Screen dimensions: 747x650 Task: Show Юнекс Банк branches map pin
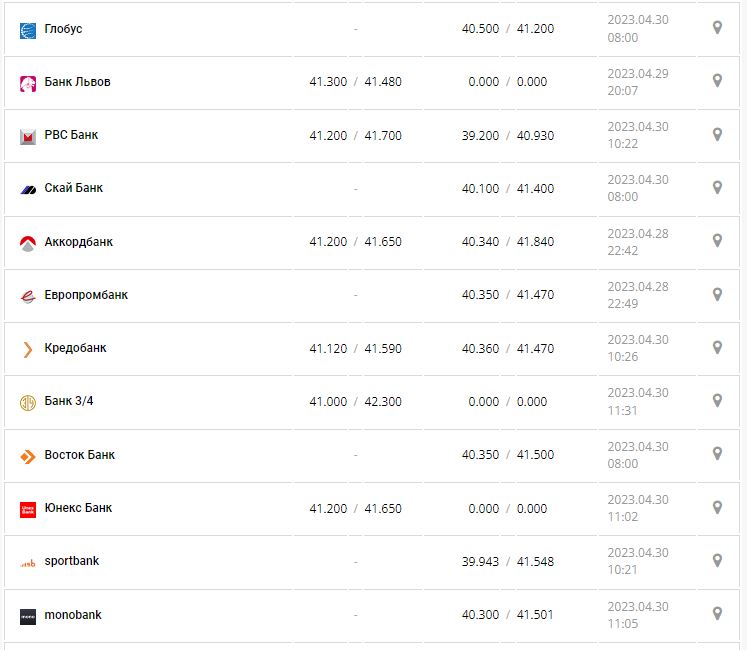717,508
